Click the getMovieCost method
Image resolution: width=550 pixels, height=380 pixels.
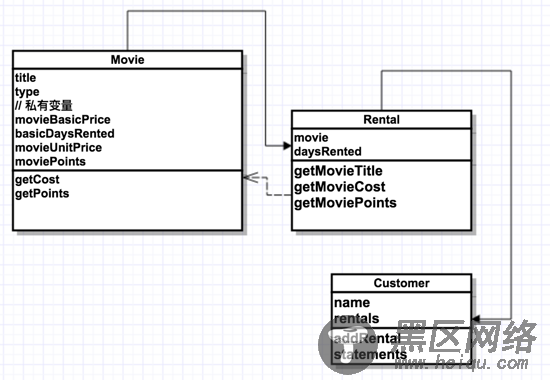point(340,187)
